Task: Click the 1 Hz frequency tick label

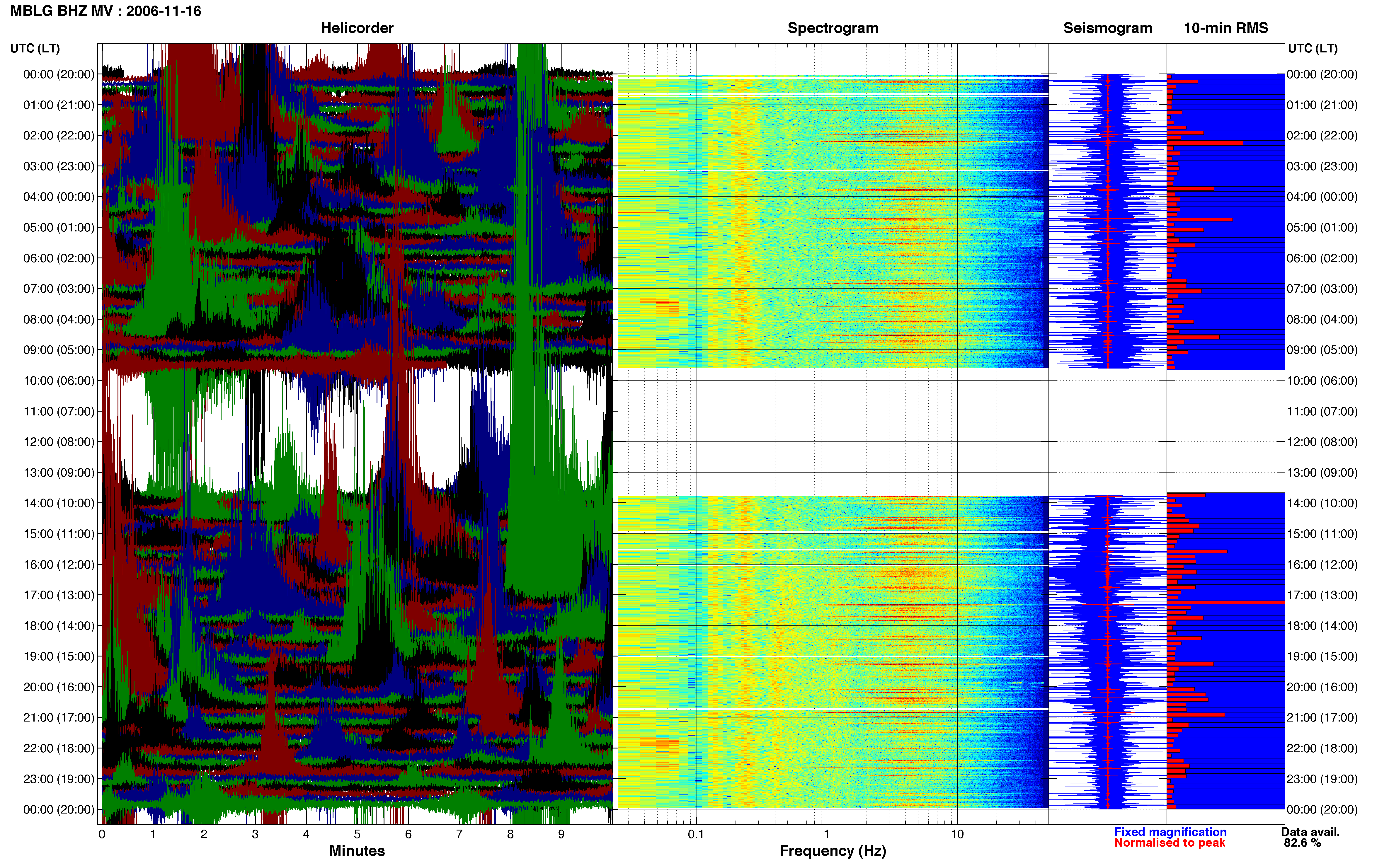Action: 826,834
